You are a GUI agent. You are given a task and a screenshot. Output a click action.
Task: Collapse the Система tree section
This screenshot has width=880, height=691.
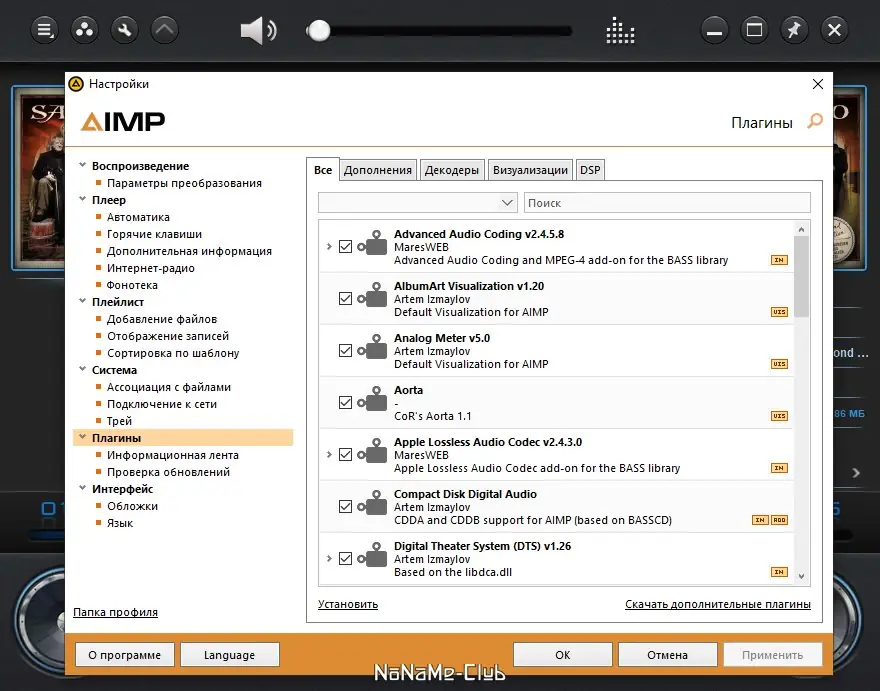click(x=82, y=369)
